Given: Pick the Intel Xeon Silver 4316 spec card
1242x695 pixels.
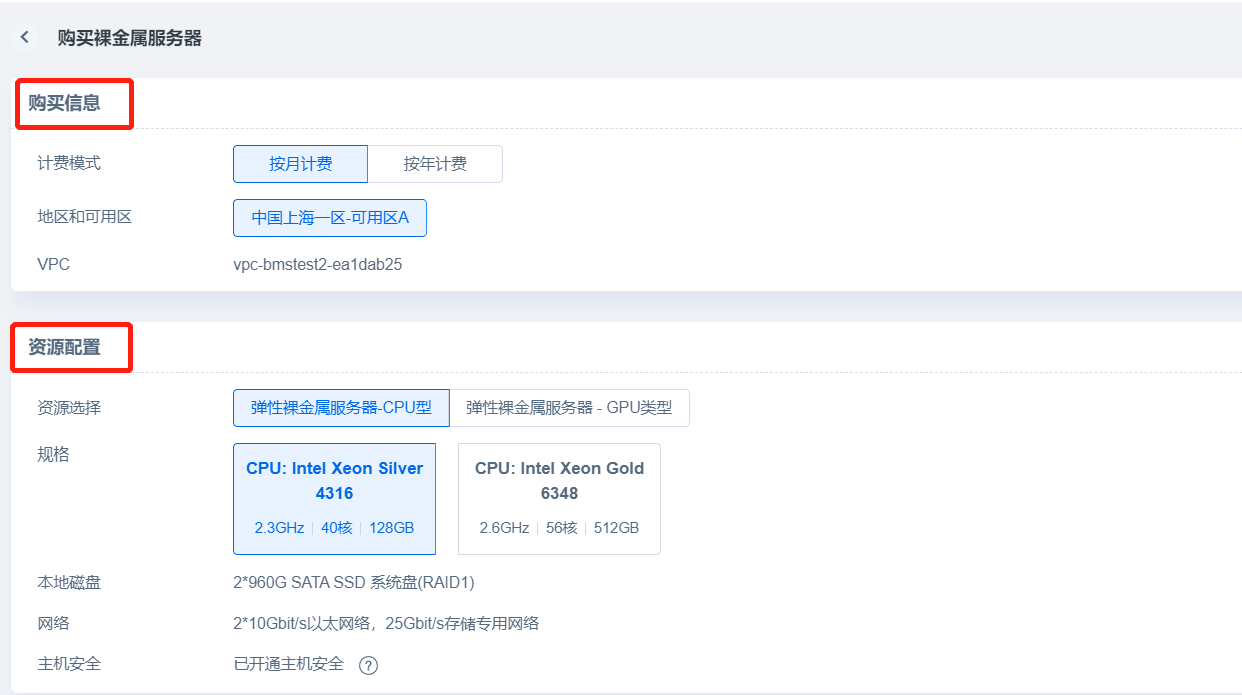Looking at the screenshot, I should coord(334,498).
